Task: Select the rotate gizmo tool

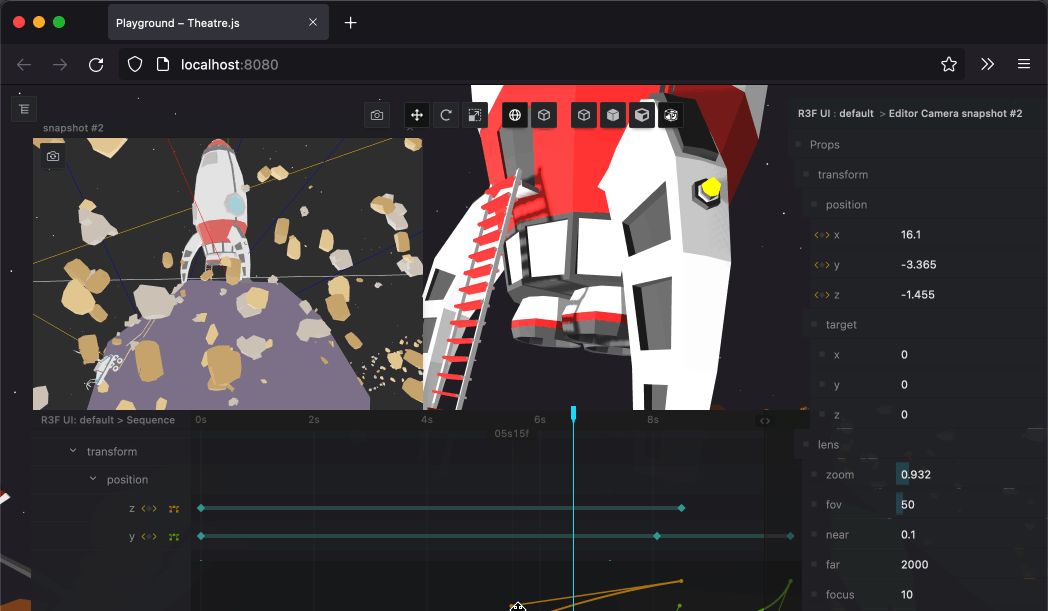Action: coord(446,116)
